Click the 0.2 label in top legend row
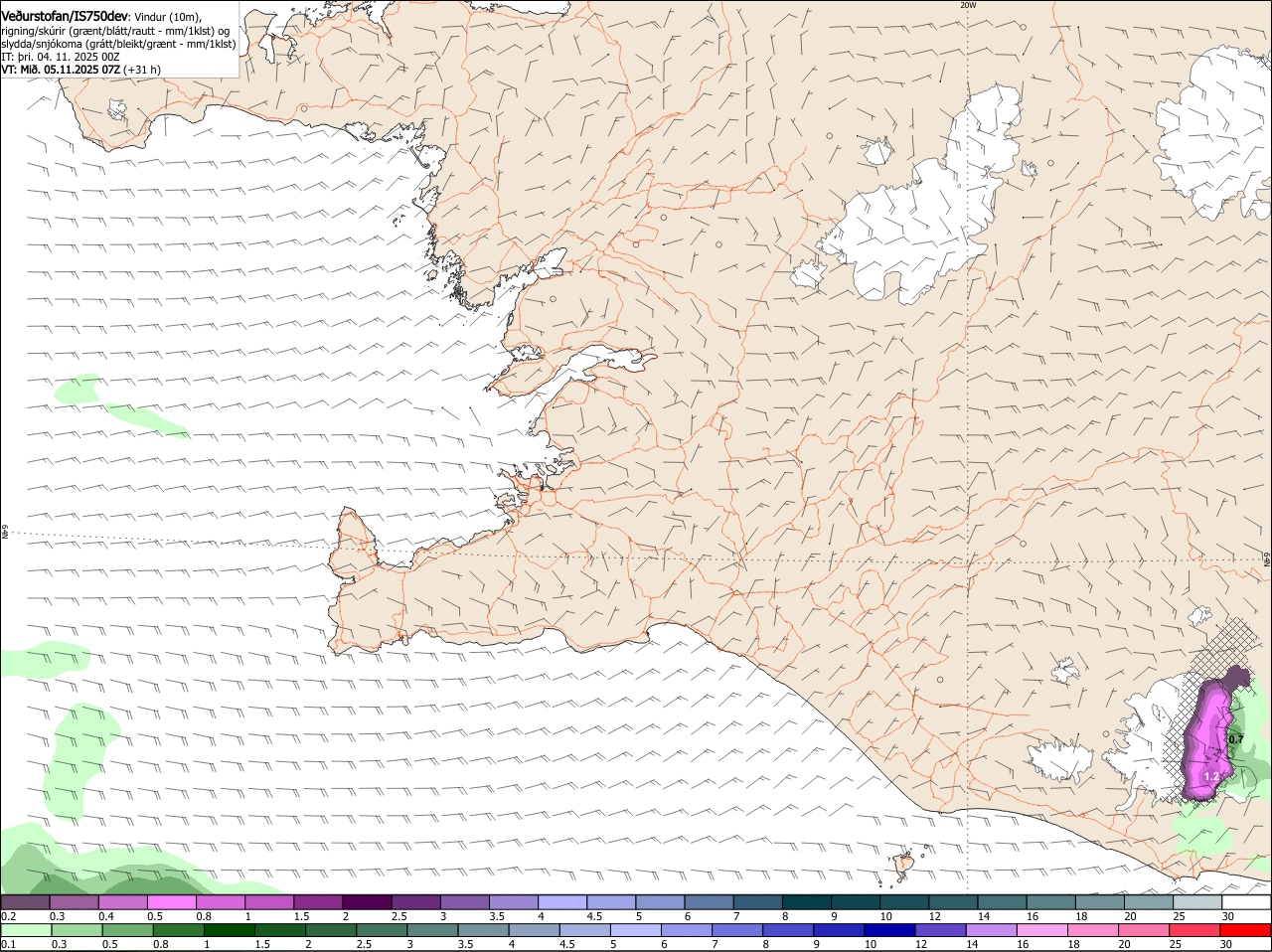This screenshot has height=952, width=1272. (x=8, y=916)
